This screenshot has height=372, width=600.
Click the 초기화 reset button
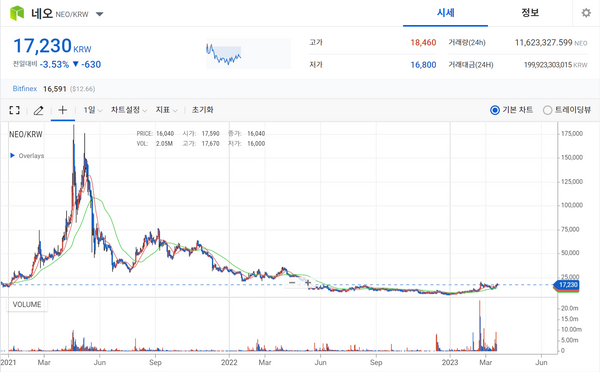[202, 110]
